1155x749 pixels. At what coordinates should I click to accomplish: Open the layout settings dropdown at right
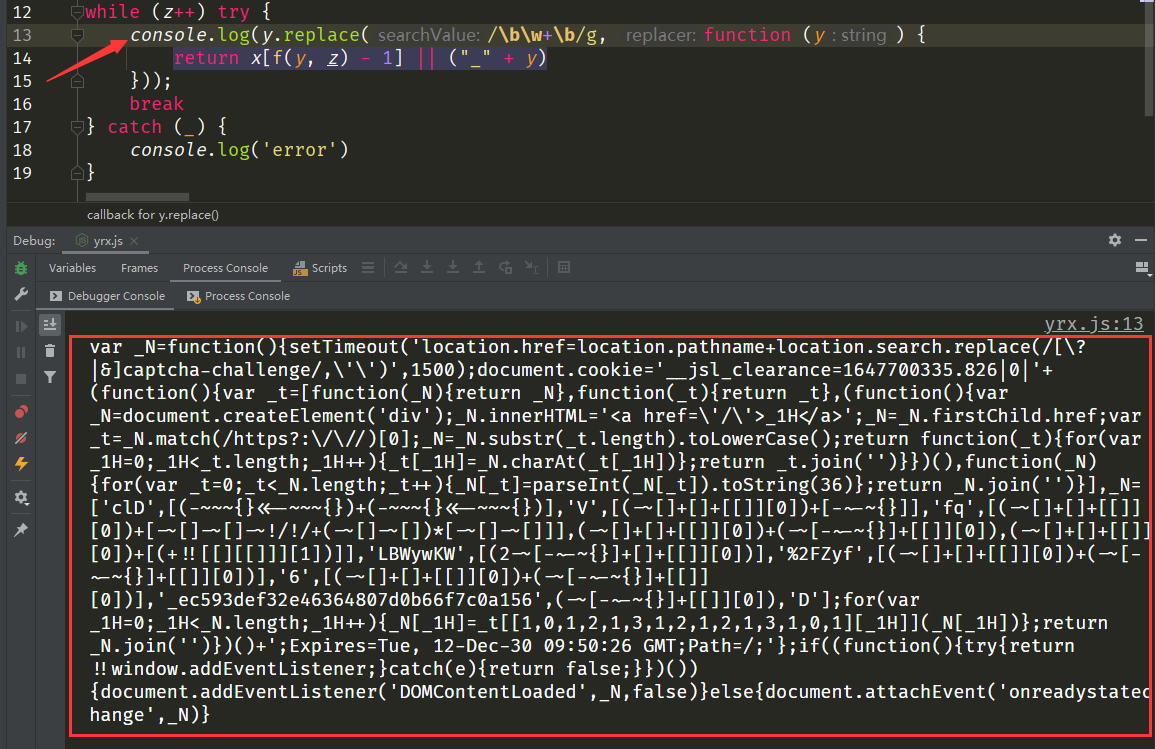point(1140,268)
